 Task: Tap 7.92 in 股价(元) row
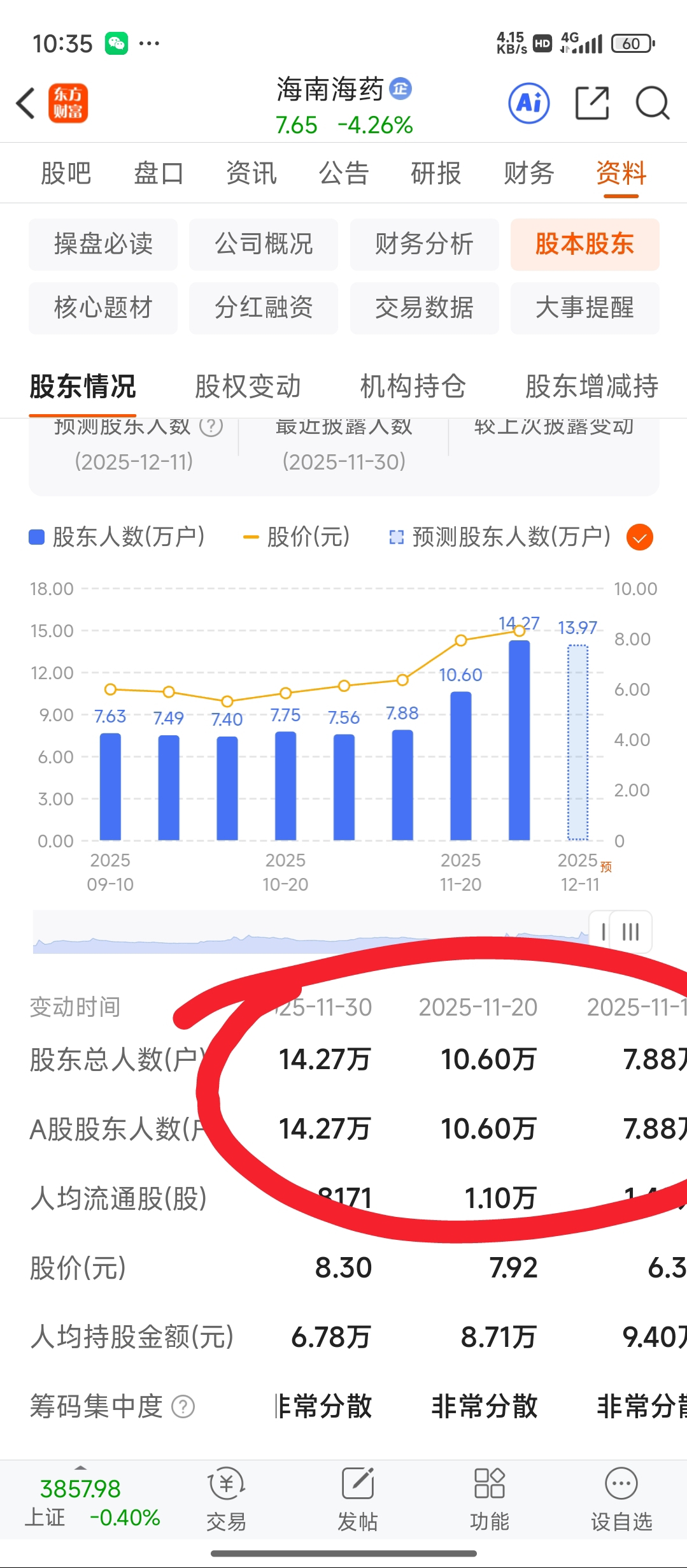513,1268
